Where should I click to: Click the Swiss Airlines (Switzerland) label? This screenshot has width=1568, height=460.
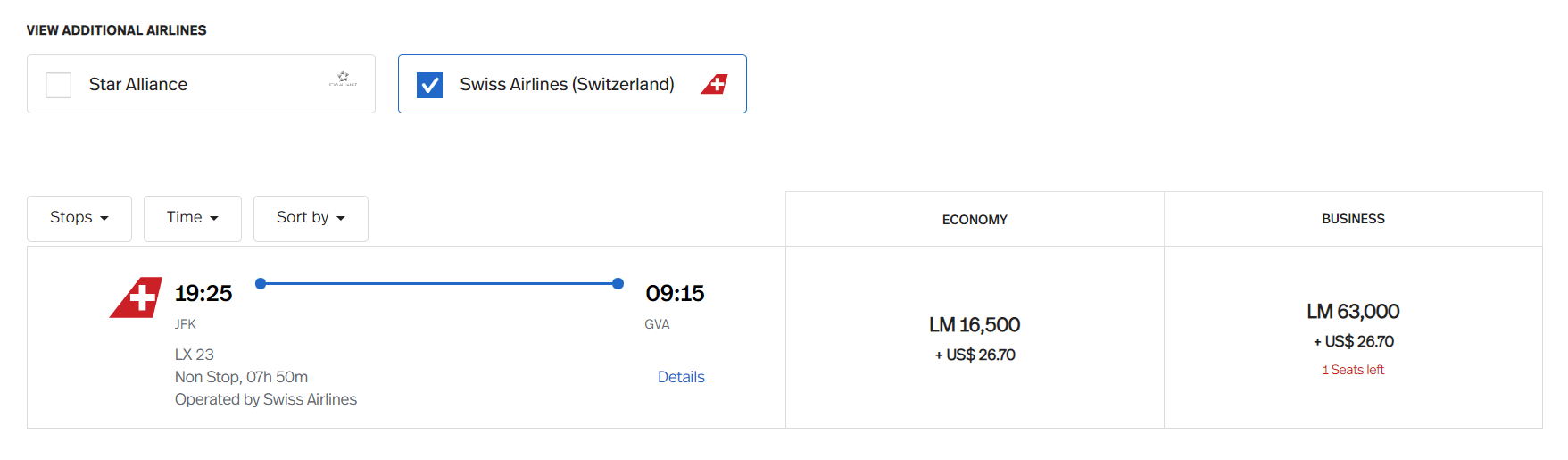point(567,84)
